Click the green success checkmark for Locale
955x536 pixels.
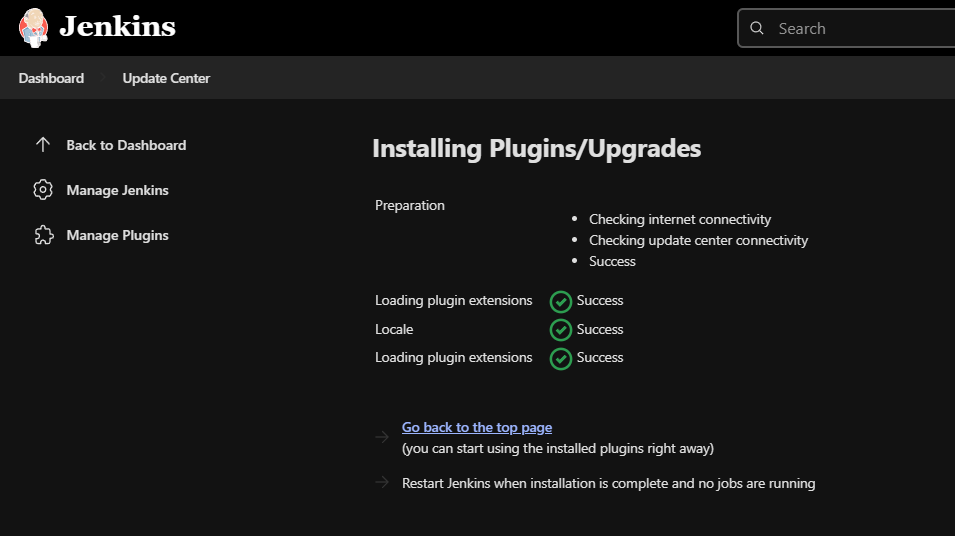561,329
